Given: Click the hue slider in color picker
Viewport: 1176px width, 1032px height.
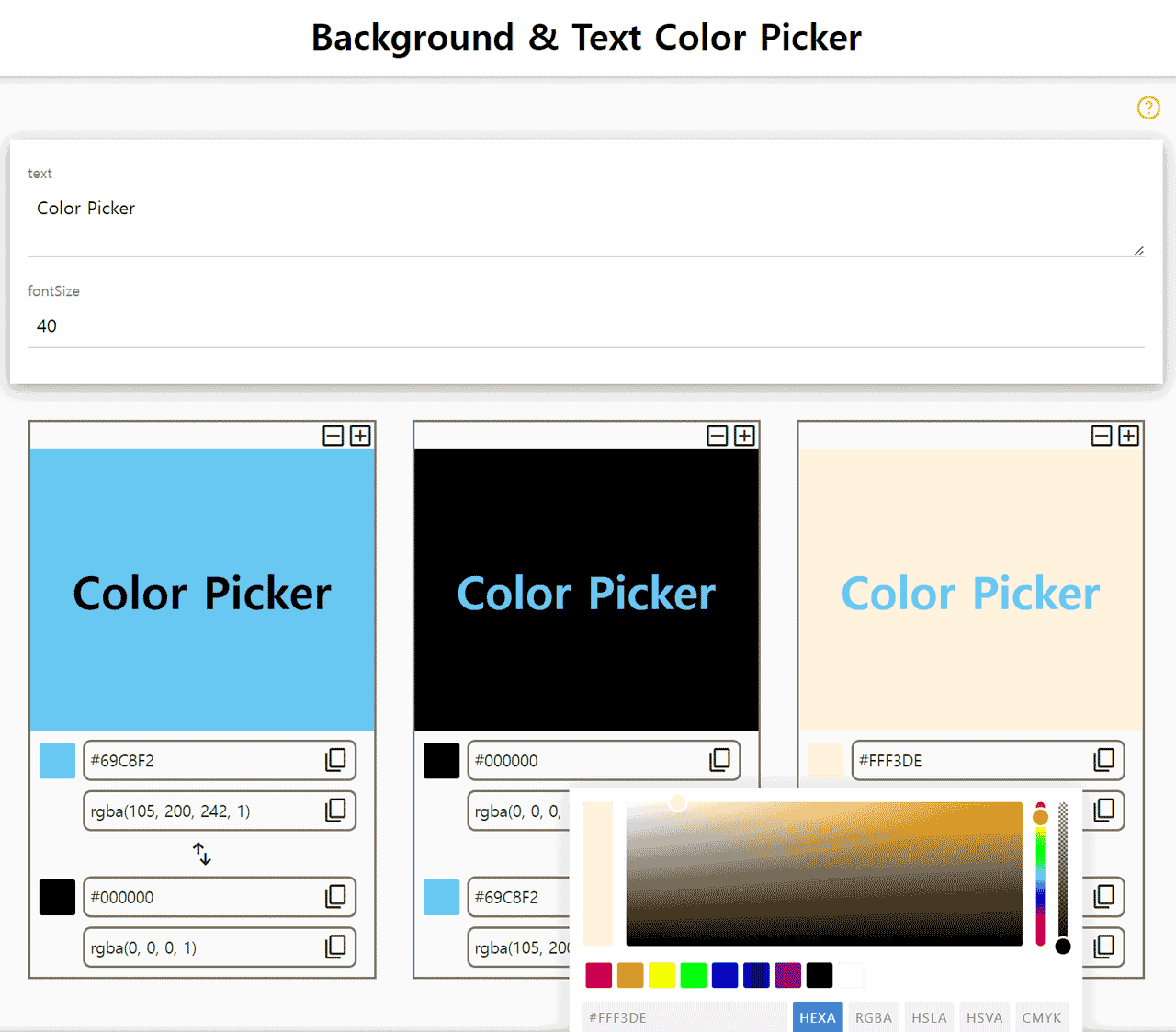Looking at the screenshot, I should click(1040, 873).
